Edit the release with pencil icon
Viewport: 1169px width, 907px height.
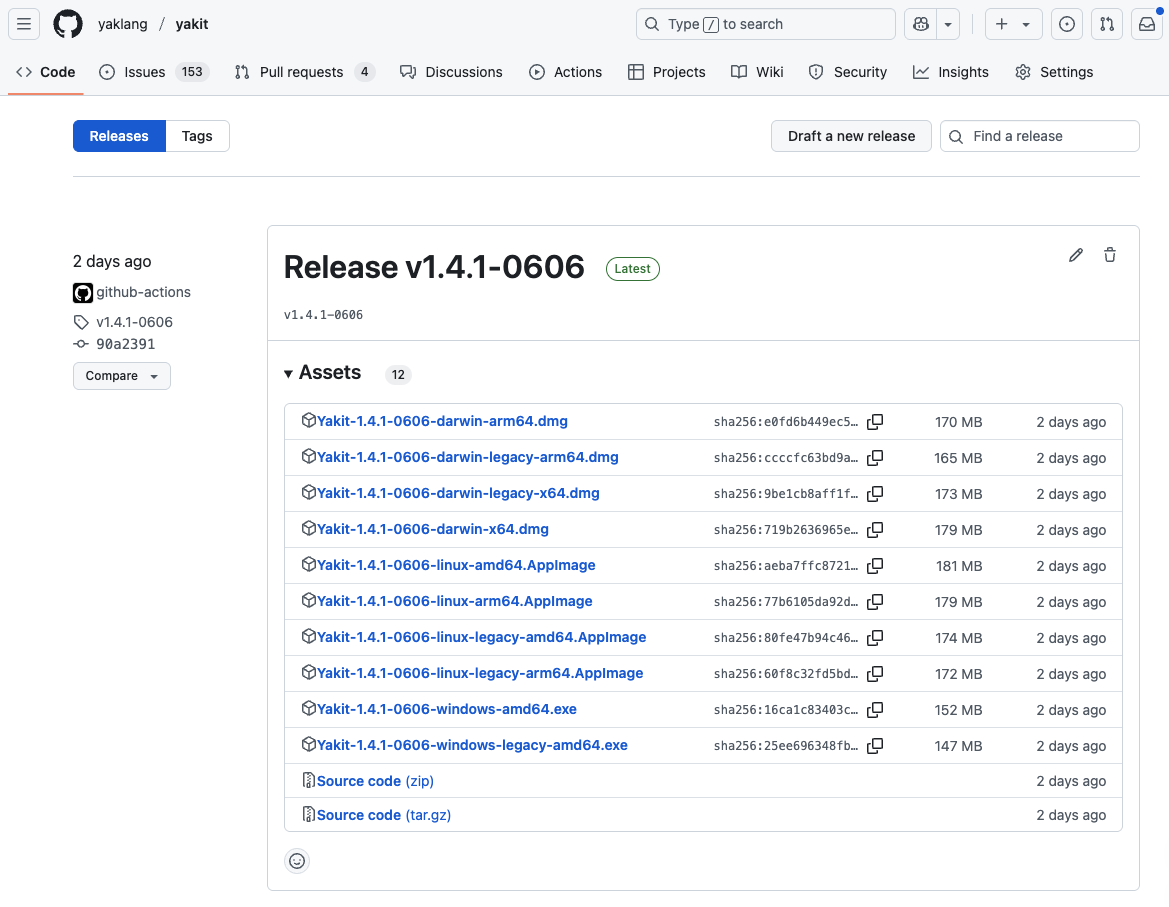tap(1075, 256)
